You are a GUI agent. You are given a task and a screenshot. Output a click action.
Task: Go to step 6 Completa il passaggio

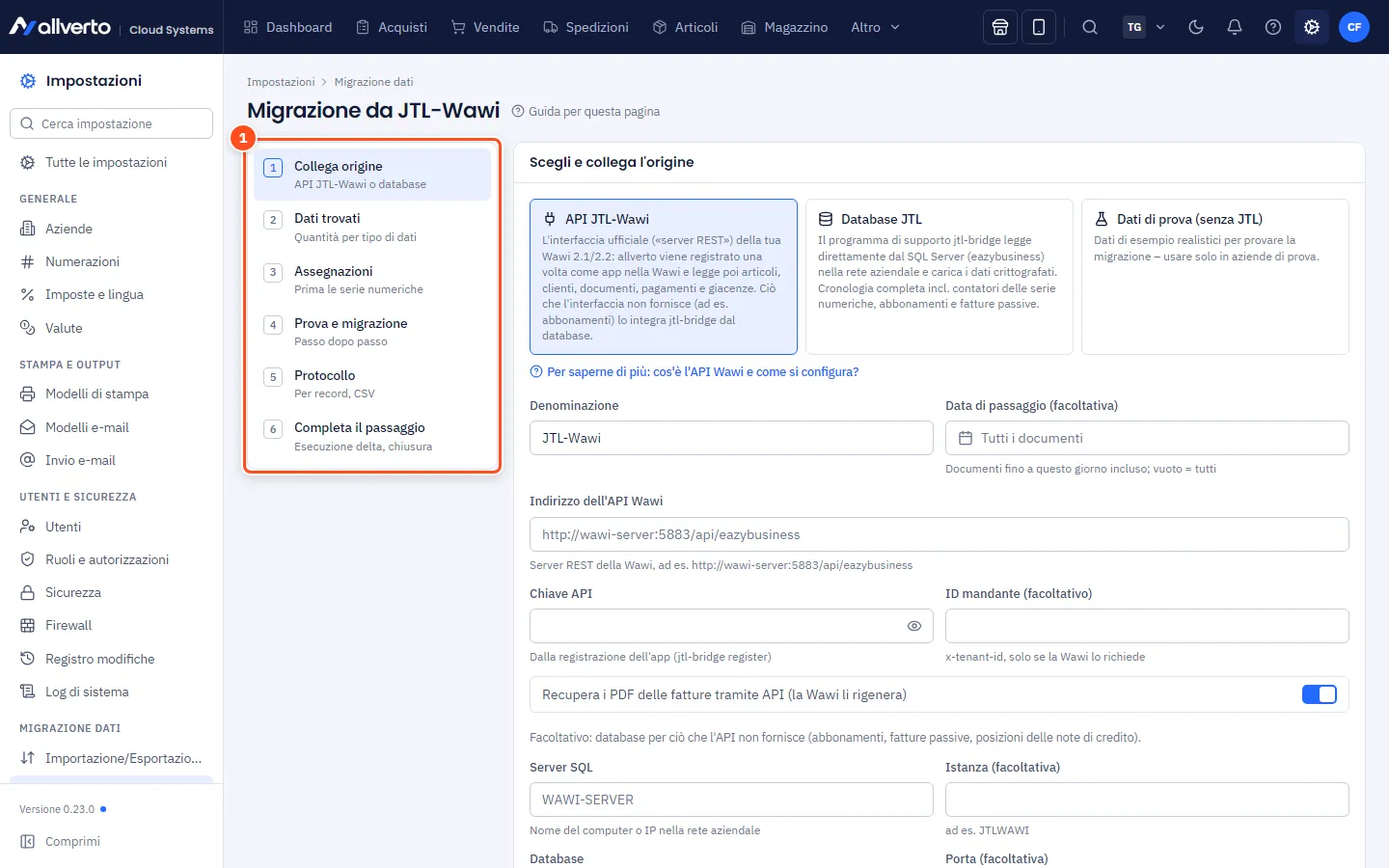tap(372, 436)
